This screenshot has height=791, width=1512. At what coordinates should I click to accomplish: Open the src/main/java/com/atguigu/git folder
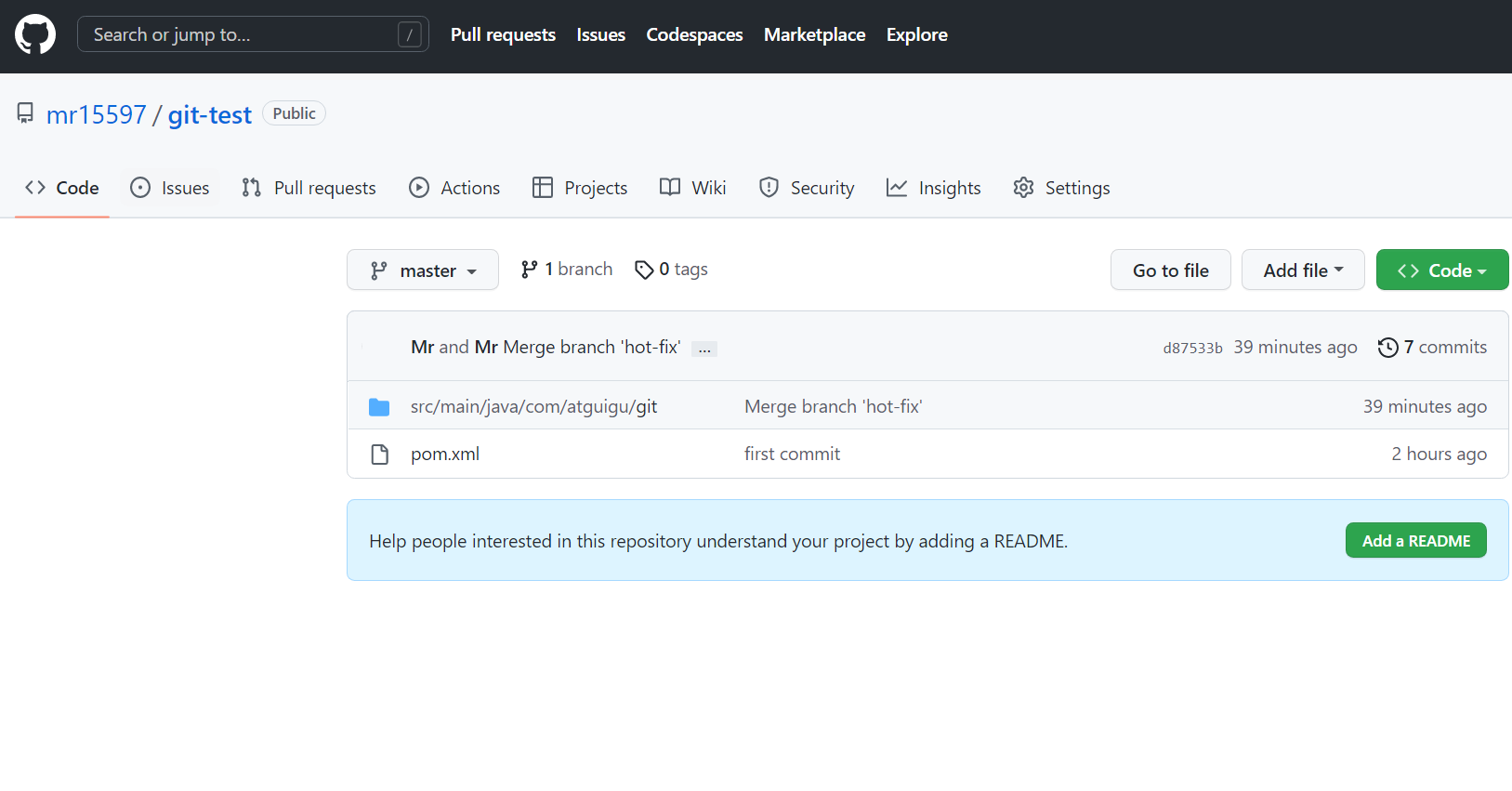click(x=534, y=406)
